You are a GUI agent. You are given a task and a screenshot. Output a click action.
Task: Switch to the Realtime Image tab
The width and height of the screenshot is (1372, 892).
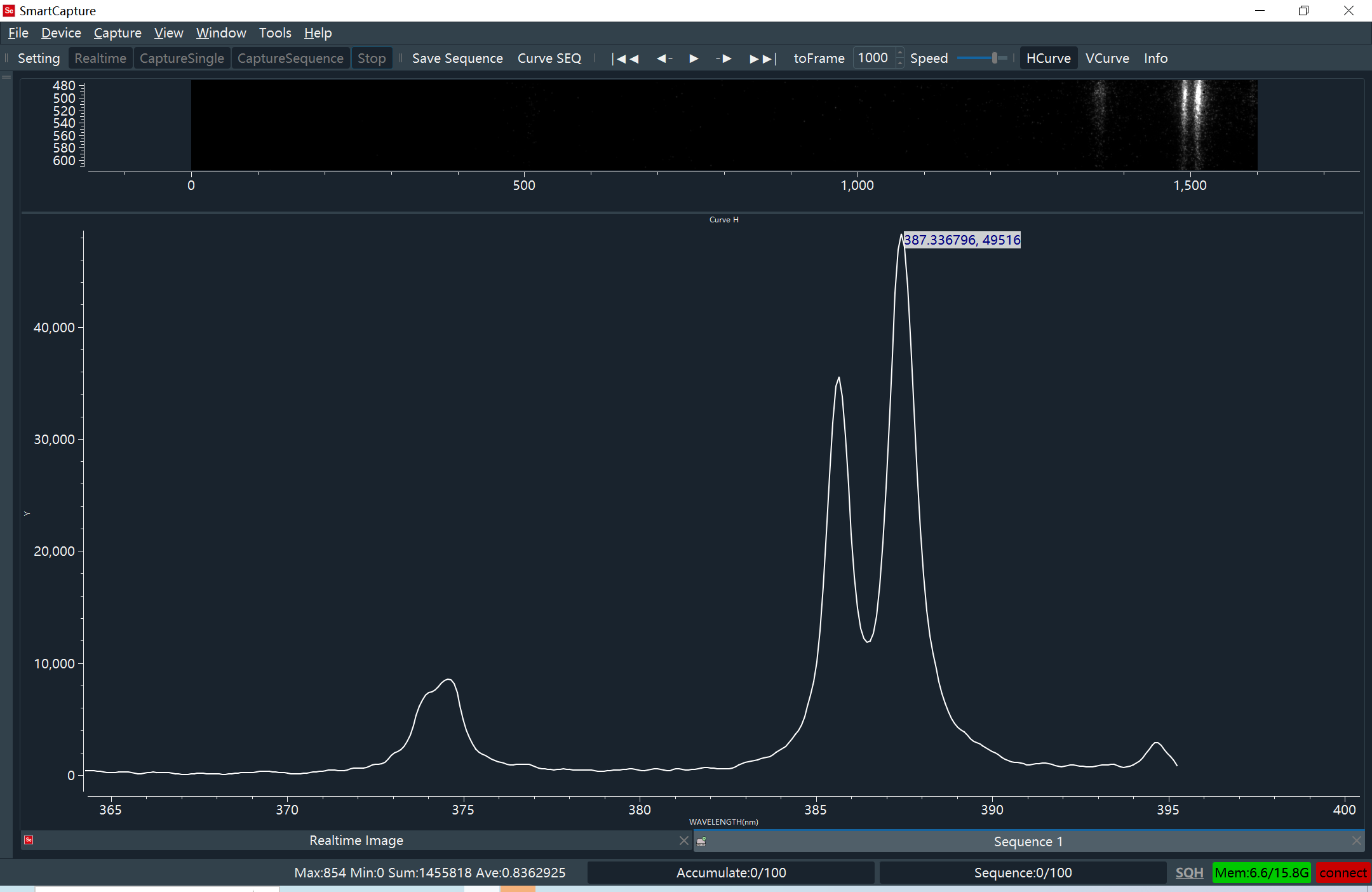pos(356,841)
